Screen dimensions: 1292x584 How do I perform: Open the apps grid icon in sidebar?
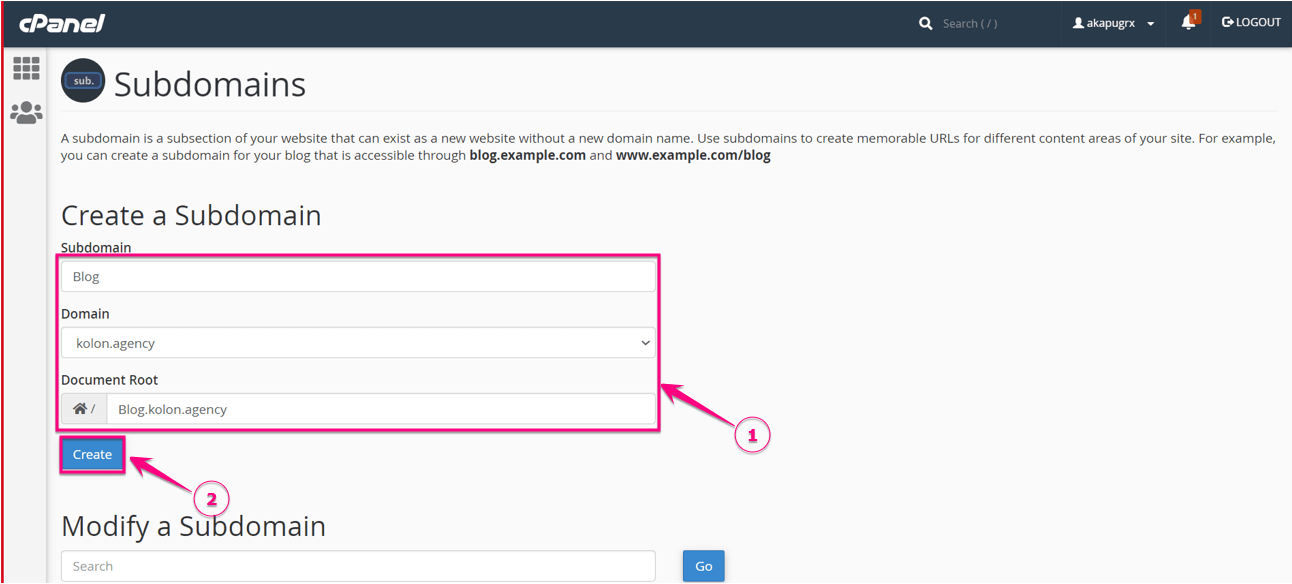pos(26,68)
